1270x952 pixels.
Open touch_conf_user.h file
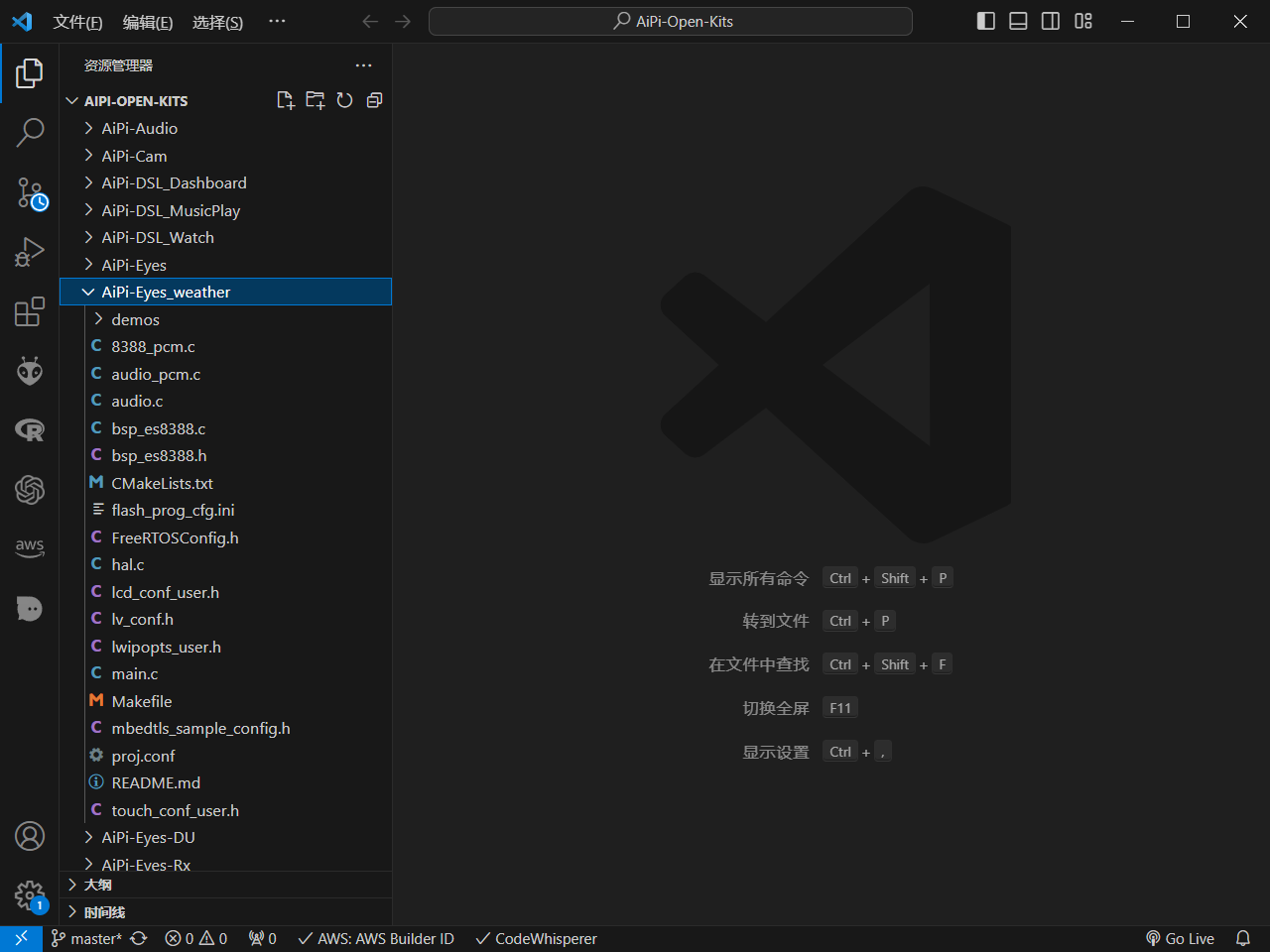(x=226, y=810)
